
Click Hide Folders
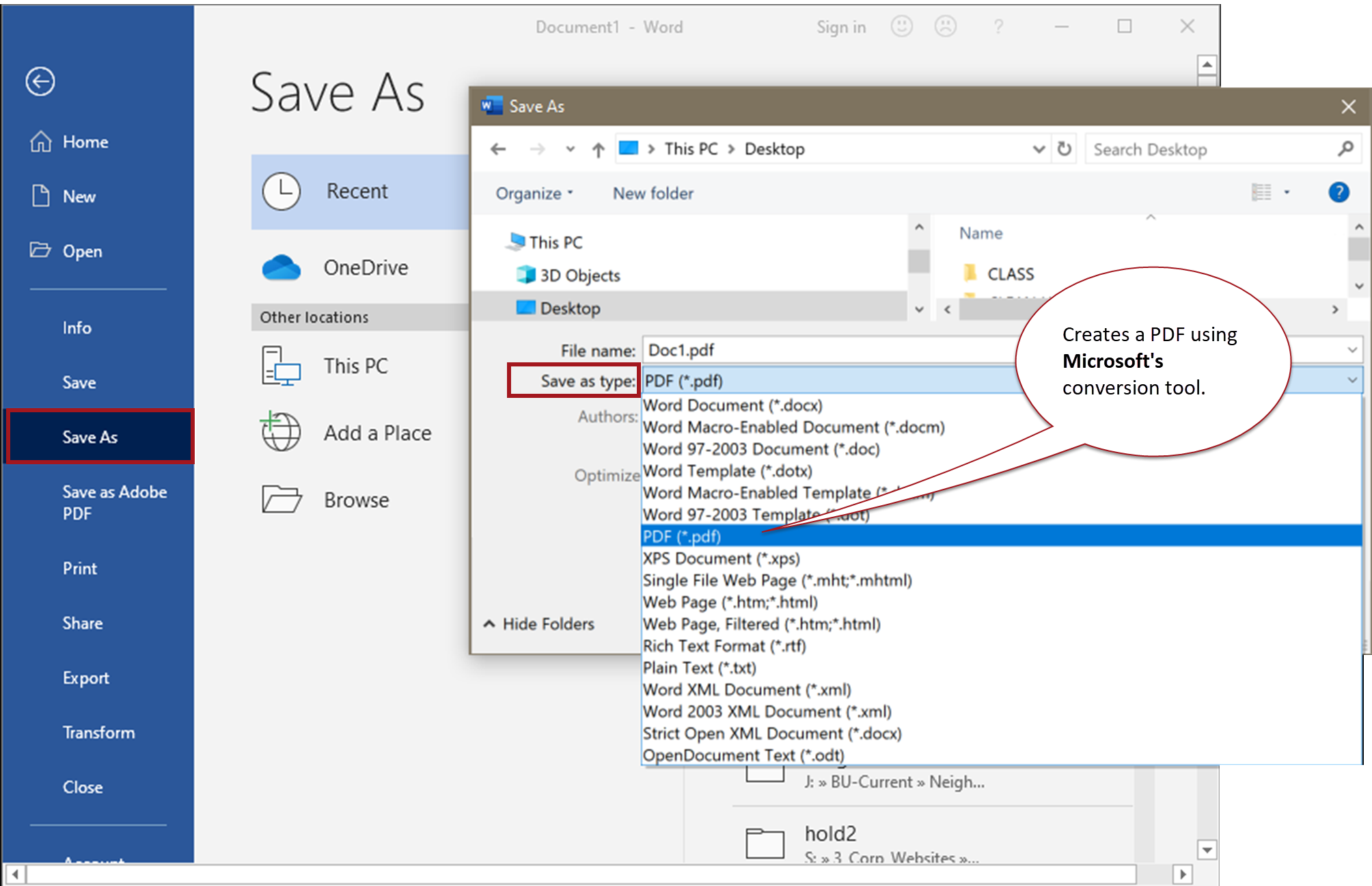(539, 623)
